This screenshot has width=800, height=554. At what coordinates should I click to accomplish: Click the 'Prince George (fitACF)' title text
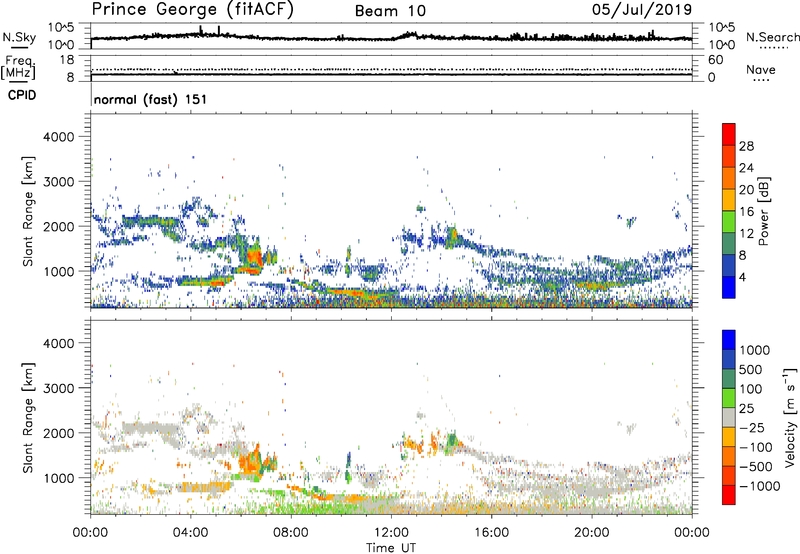(x=192, y=10)
